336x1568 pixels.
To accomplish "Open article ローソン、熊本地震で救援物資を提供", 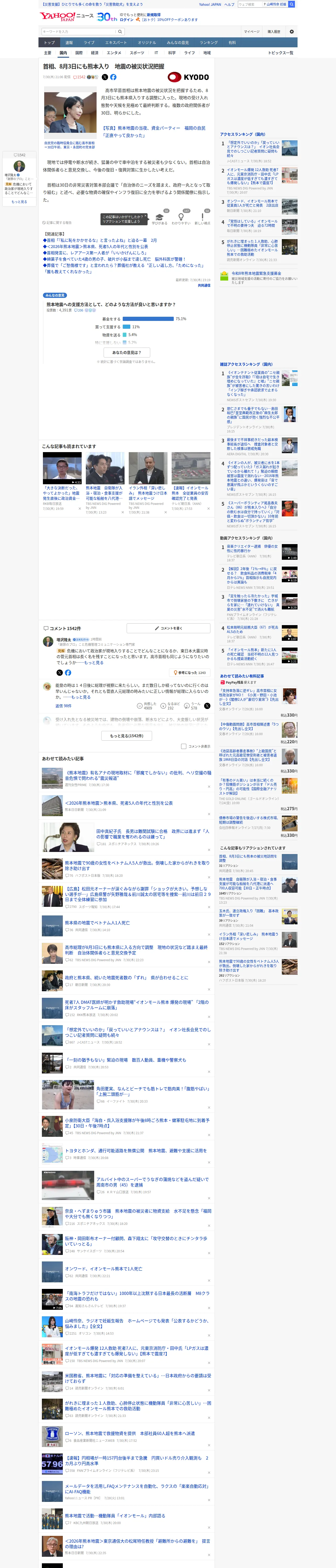I will pyautogui.click(x=130, y=1433).
